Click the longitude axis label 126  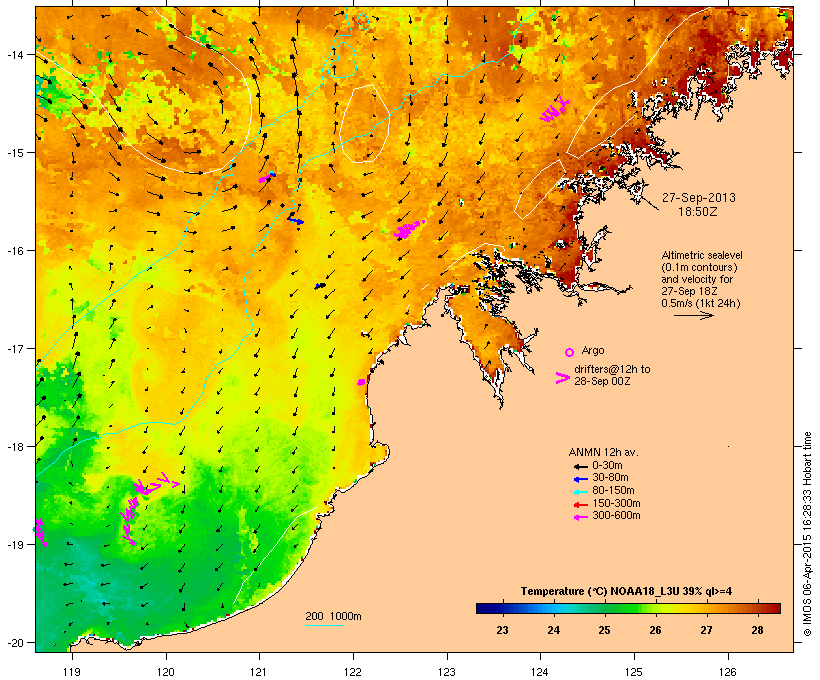tap(727, 672)
